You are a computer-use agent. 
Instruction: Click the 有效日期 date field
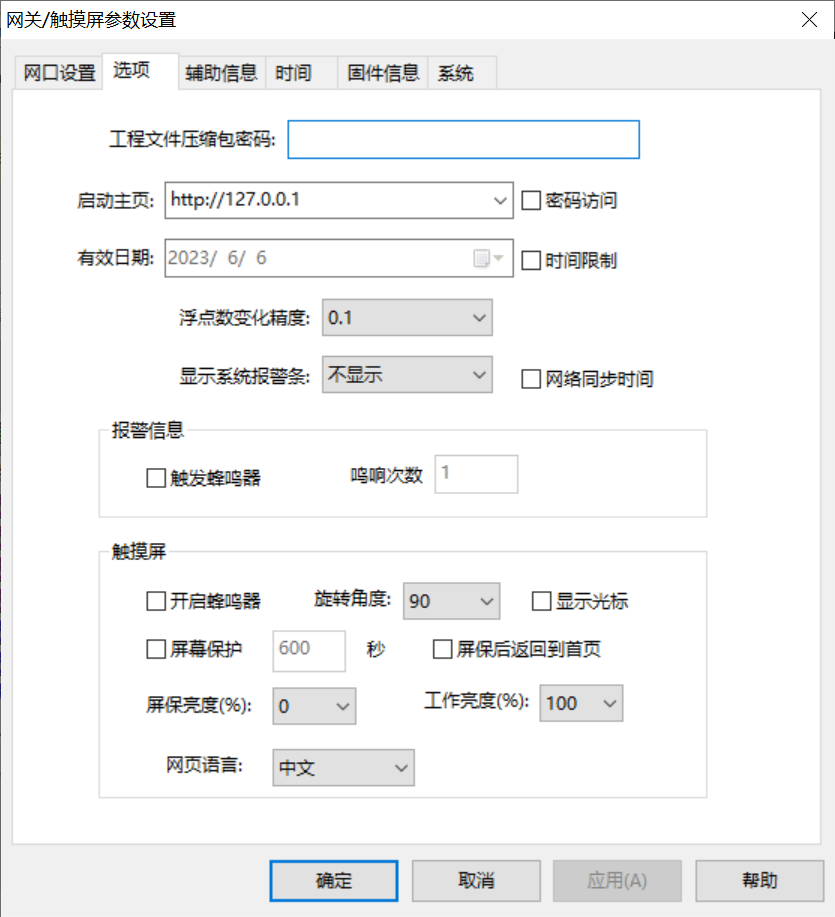(x=339, y=258)
